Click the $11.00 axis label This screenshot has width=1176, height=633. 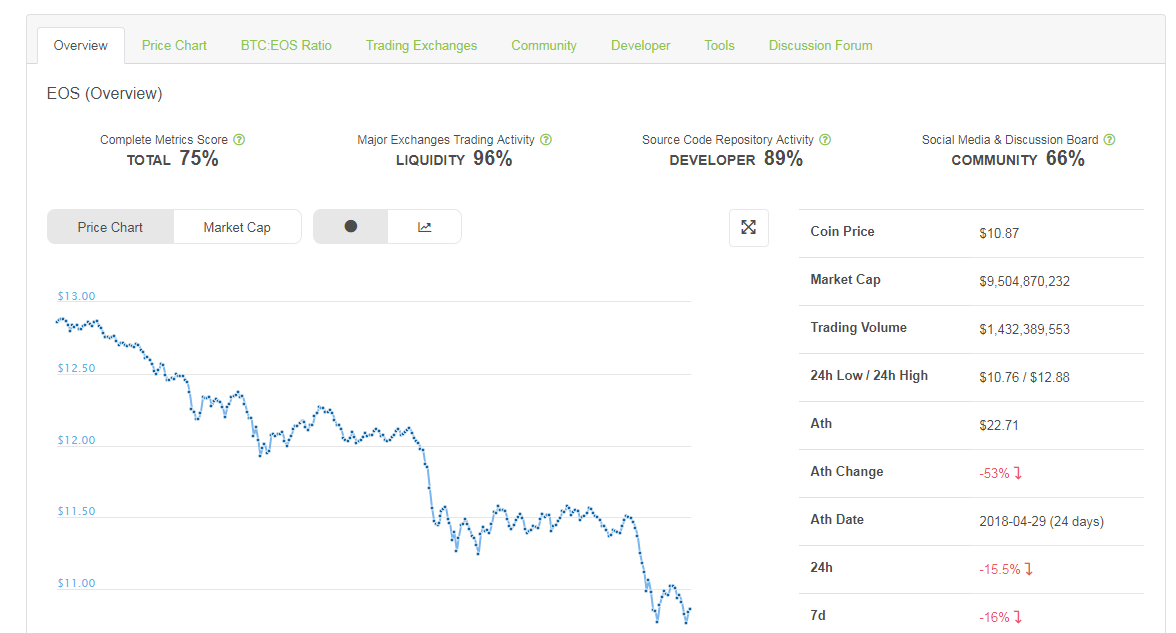tap(76, 584)
